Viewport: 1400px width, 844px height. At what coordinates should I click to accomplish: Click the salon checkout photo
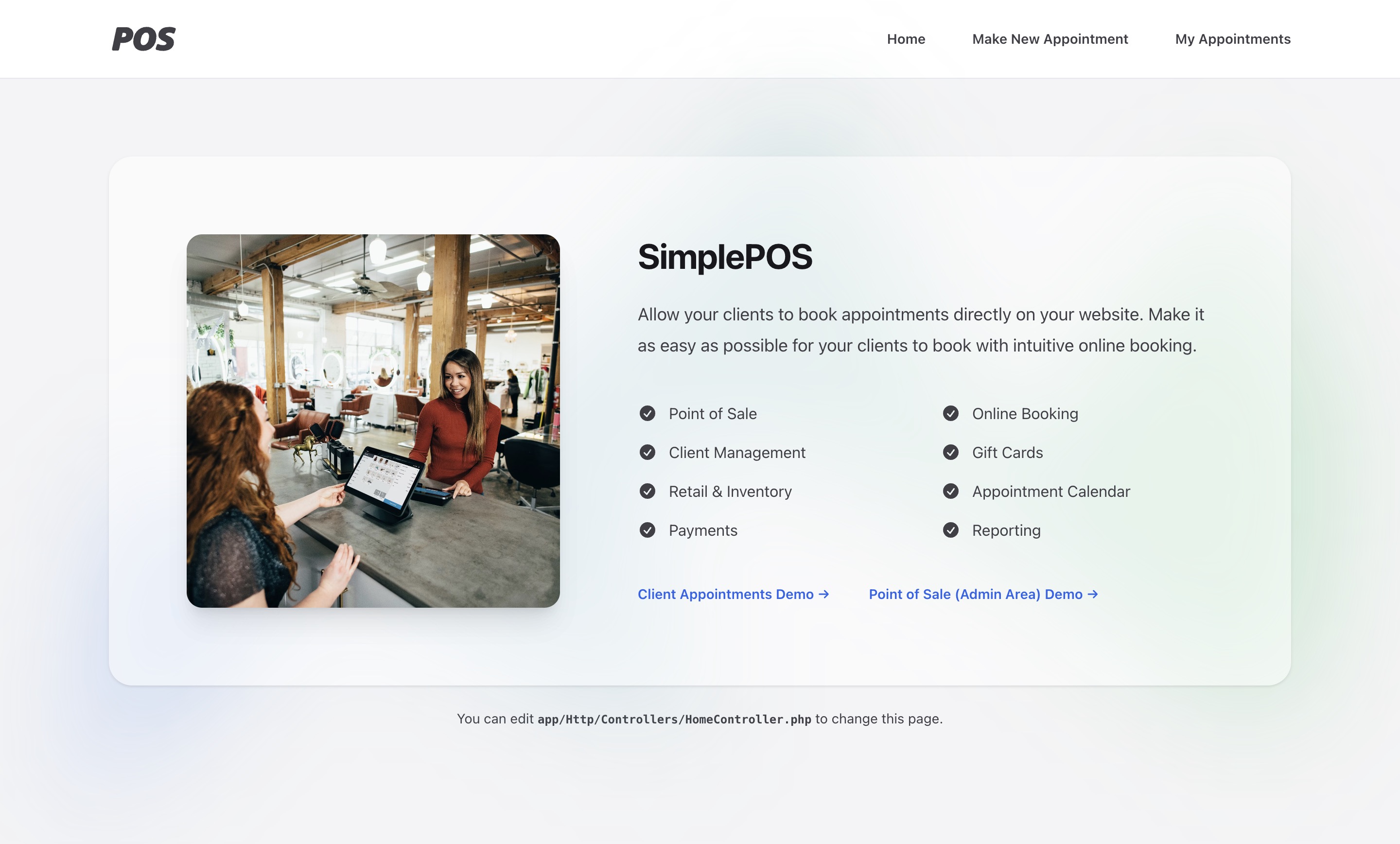coord(373,422)
